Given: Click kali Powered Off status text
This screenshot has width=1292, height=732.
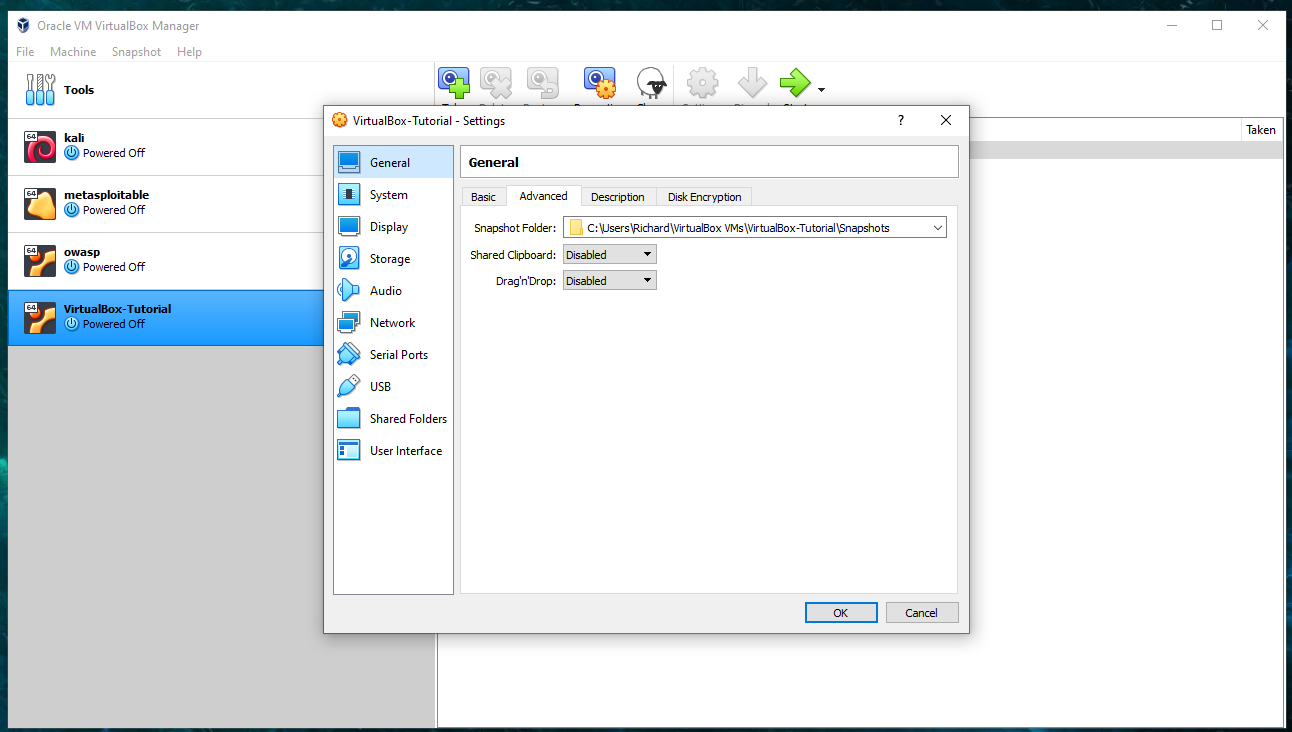Looking at the screenshot, I should [x=114, y=153].
